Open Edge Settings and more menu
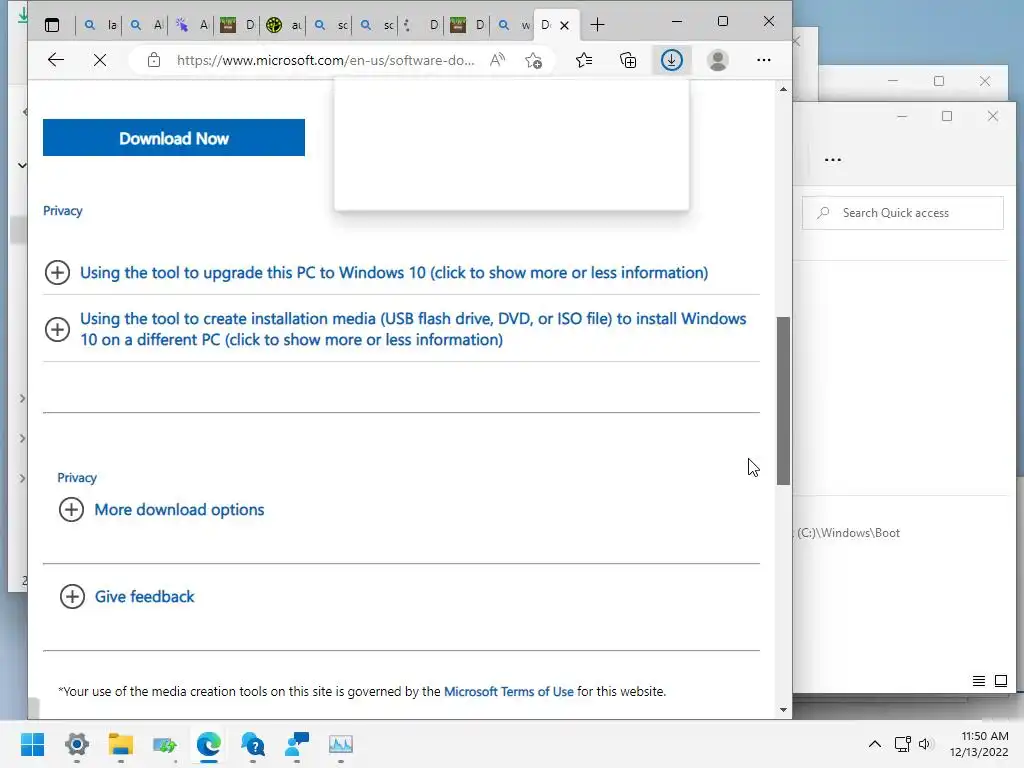The height and width of the screenshot is (768, 1024). click(763, 60)
